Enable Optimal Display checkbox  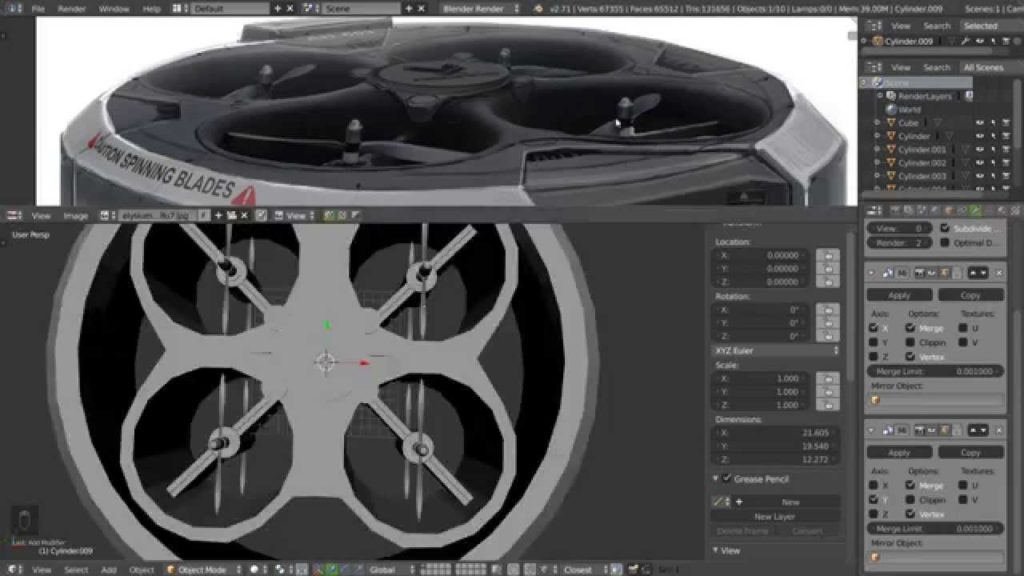click(x=944, y=242)
